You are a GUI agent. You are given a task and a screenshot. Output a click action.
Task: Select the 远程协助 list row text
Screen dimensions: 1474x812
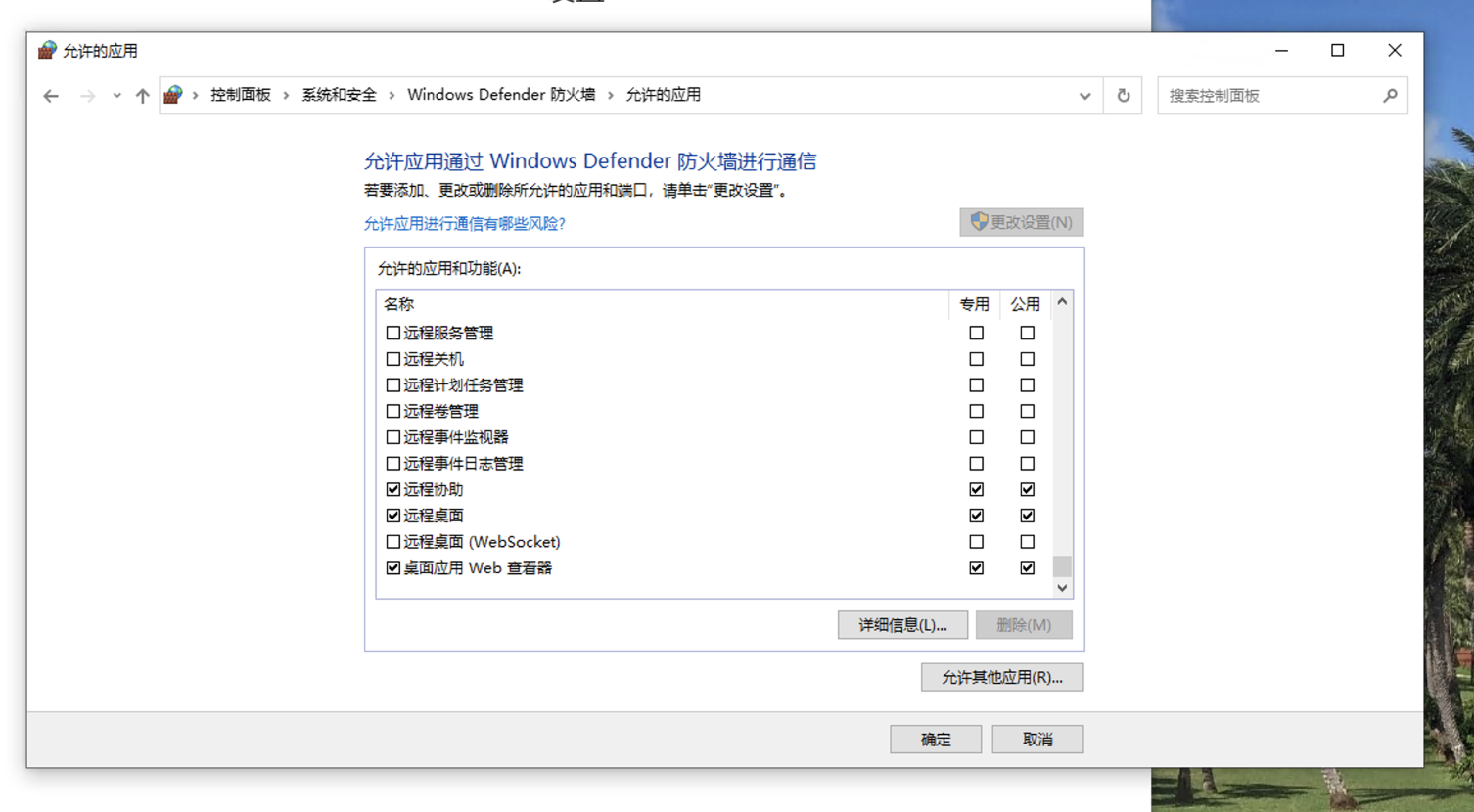(x=434, y=489)
